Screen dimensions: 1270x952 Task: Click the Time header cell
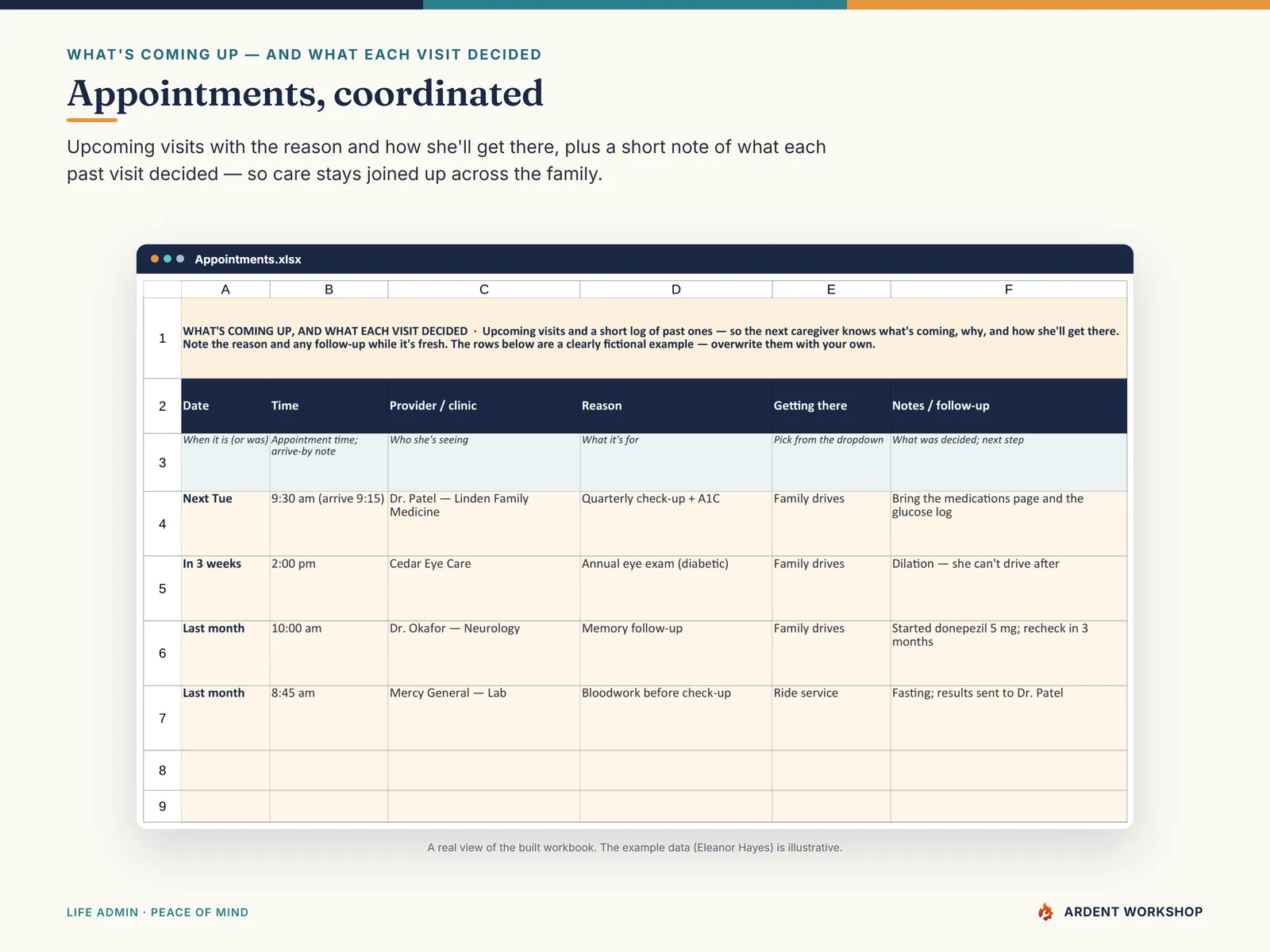click(x=329, y=405)
